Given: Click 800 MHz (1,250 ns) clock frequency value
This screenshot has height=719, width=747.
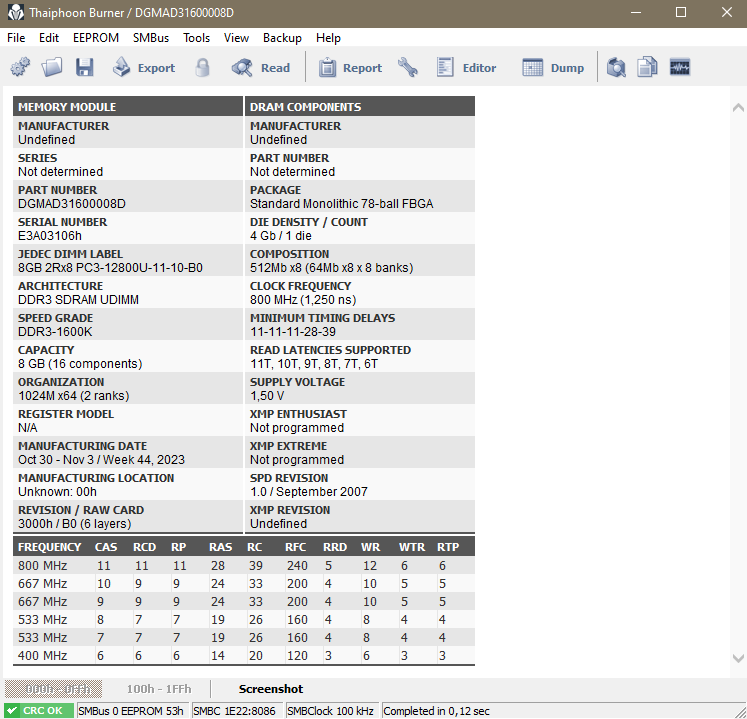Looking at the screenshot, I should click(303, 300).
